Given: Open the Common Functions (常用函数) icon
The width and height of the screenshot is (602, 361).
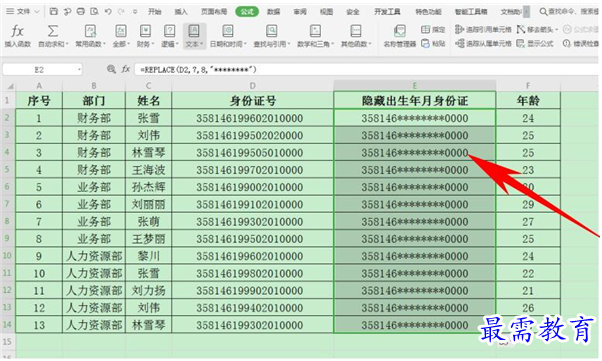Looking at the screenshot, I should pos(90,31).
